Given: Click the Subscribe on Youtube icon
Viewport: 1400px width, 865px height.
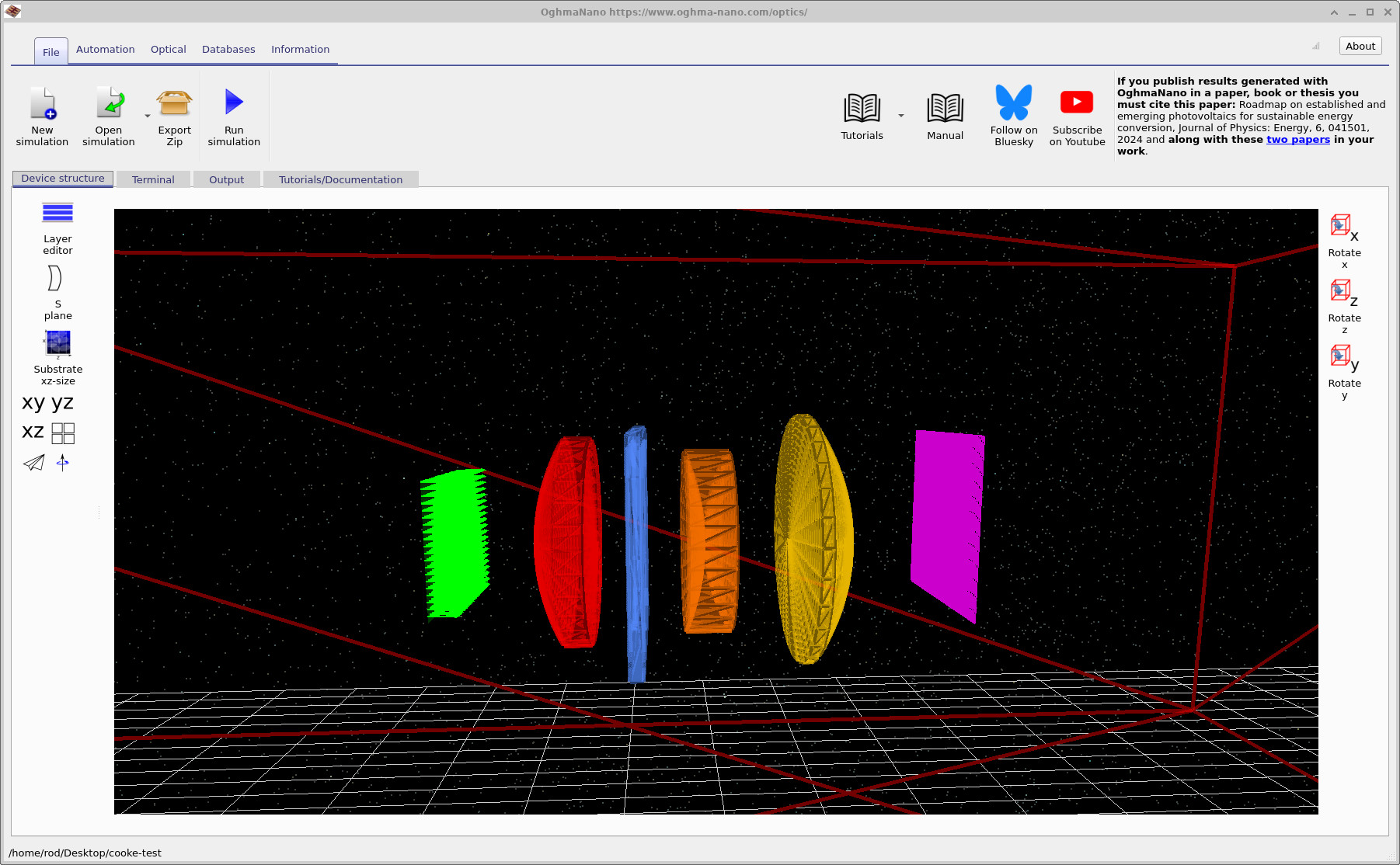Looking at the screenshot, I should pos(1076,102).
